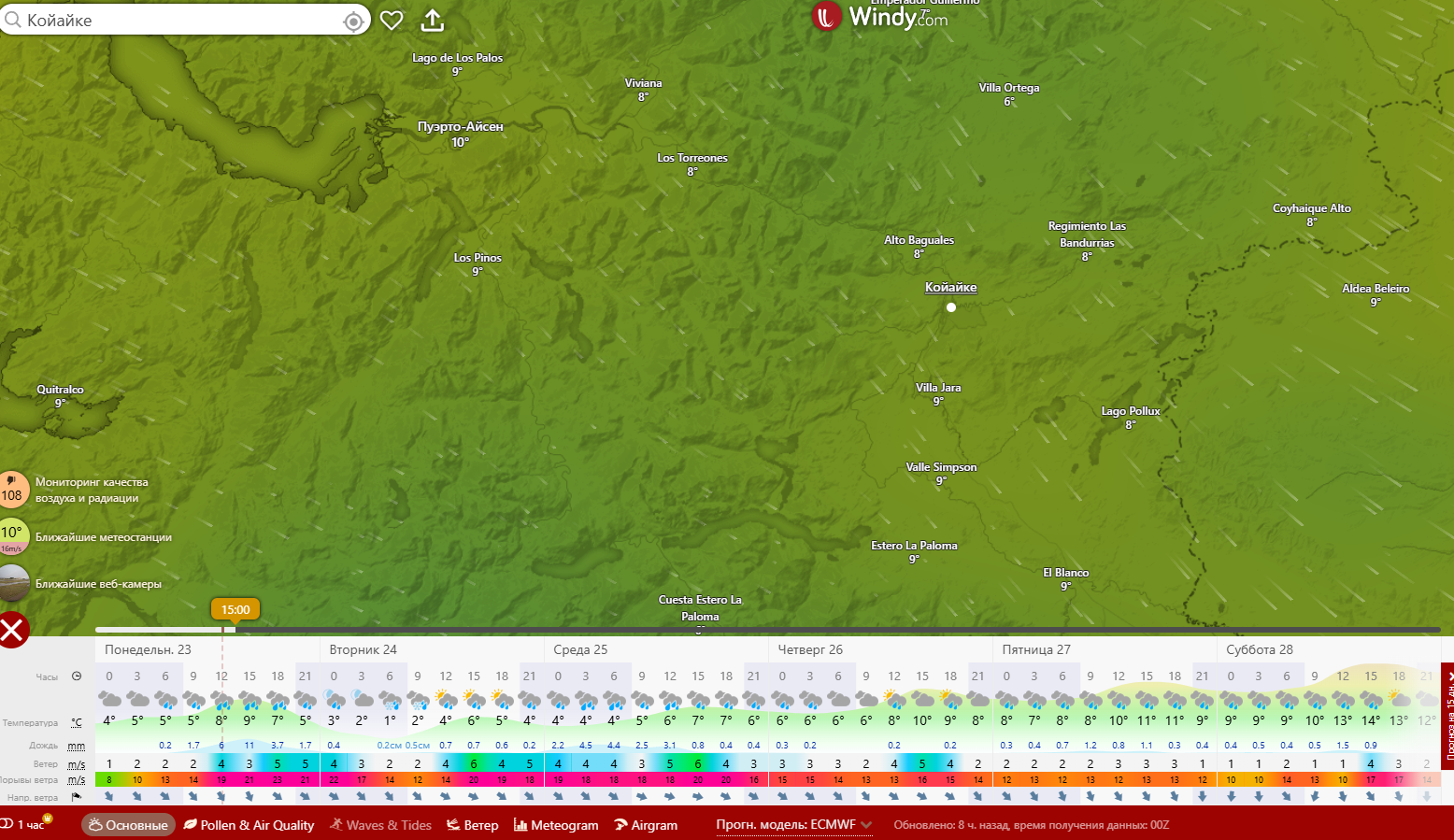The width and height of the screenshot is (1454, 840).
Task: Click El Blanco map label
Action: point(1066,573)
